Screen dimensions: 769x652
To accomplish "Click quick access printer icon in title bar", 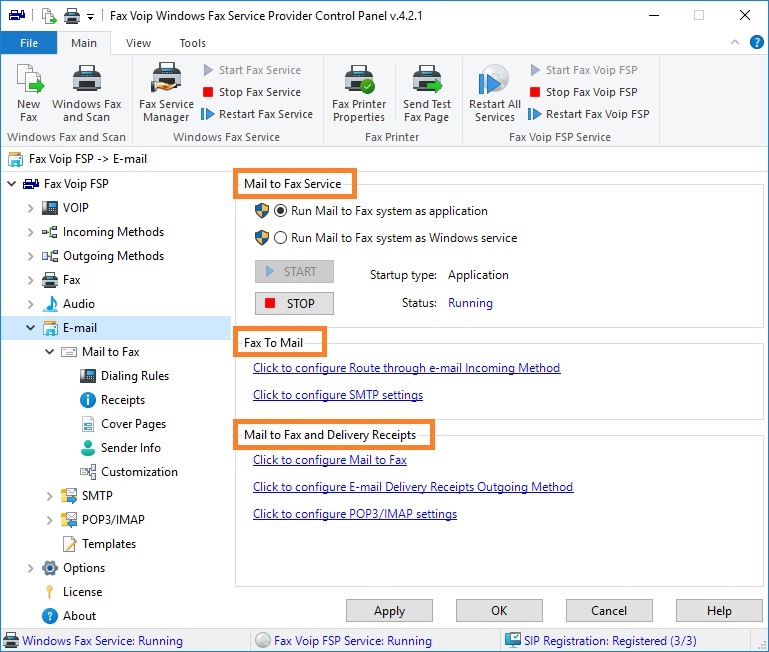I will pos(72,16).
